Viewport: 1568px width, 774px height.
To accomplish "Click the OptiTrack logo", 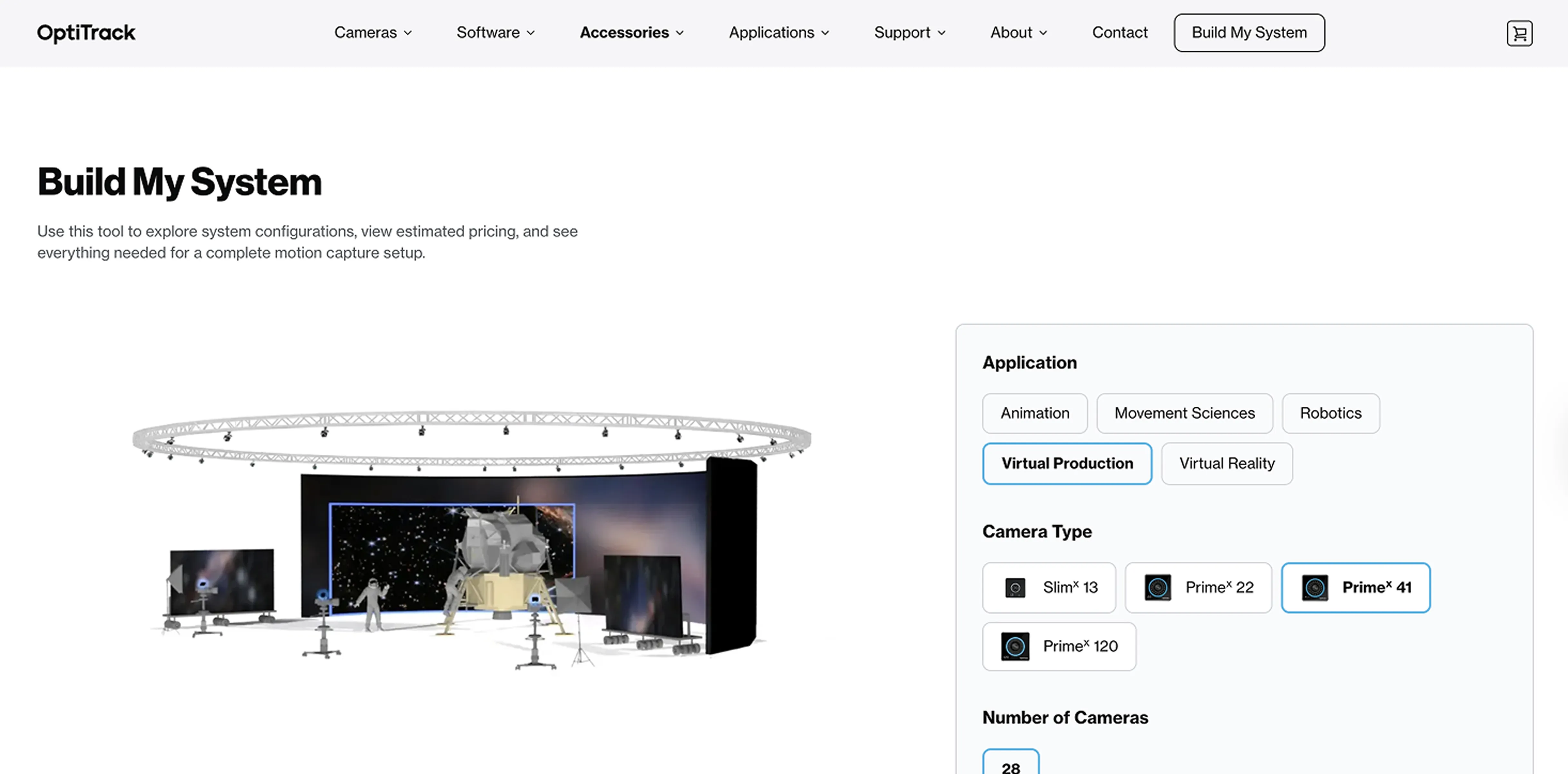I will coord(86,33).
